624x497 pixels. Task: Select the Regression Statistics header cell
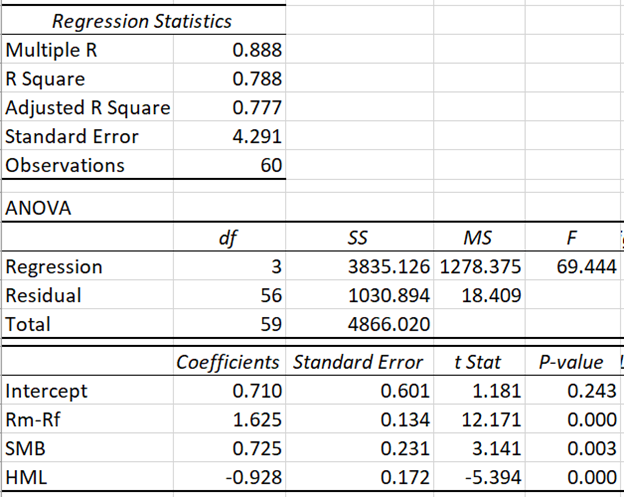[x=142, y=21]
